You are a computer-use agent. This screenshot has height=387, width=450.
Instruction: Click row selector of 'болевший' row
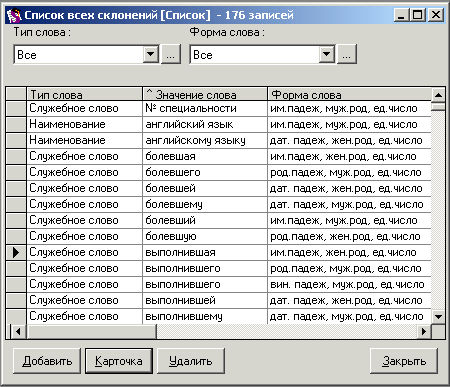(16, 220)
